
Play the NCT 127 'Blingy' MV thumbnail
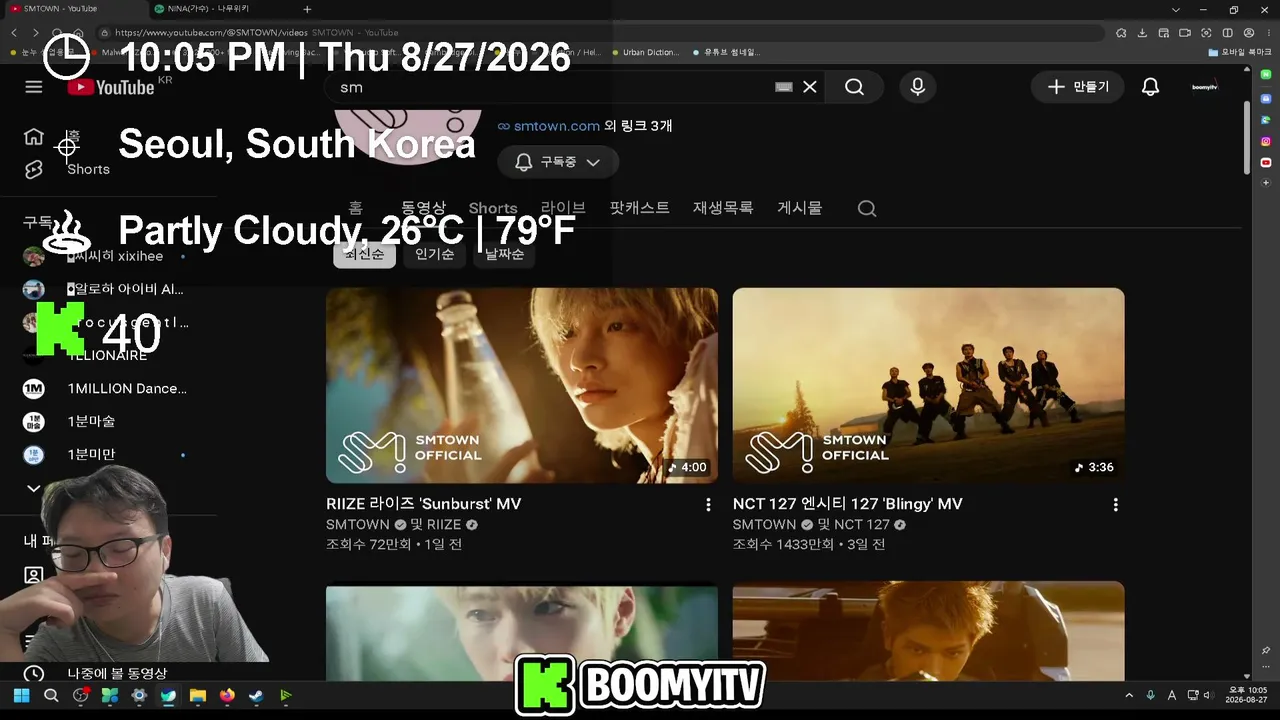tap(929, 386)
